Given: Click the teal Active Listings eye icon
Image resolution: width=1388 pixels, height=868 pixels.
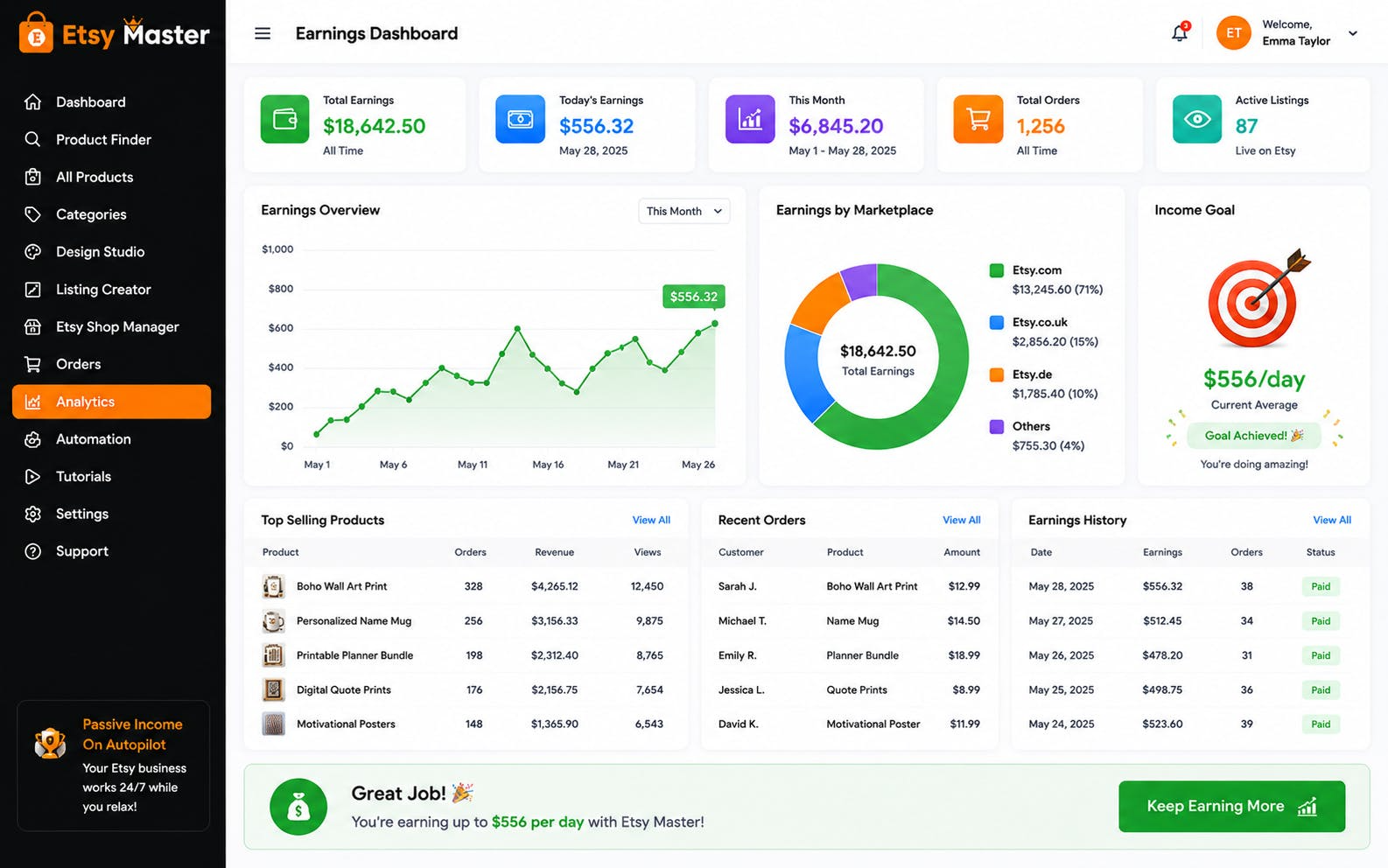Looking at the screenshot, I should click(1197, 119).
